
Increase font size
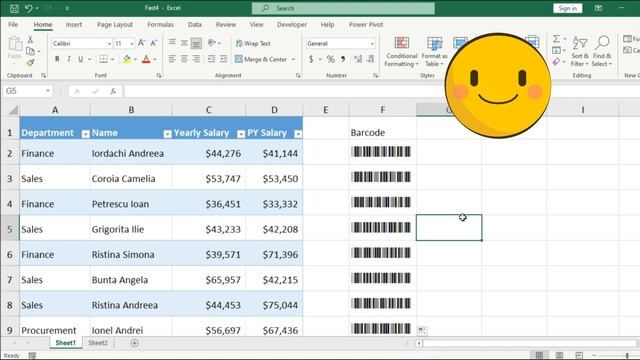pos(141,43)
